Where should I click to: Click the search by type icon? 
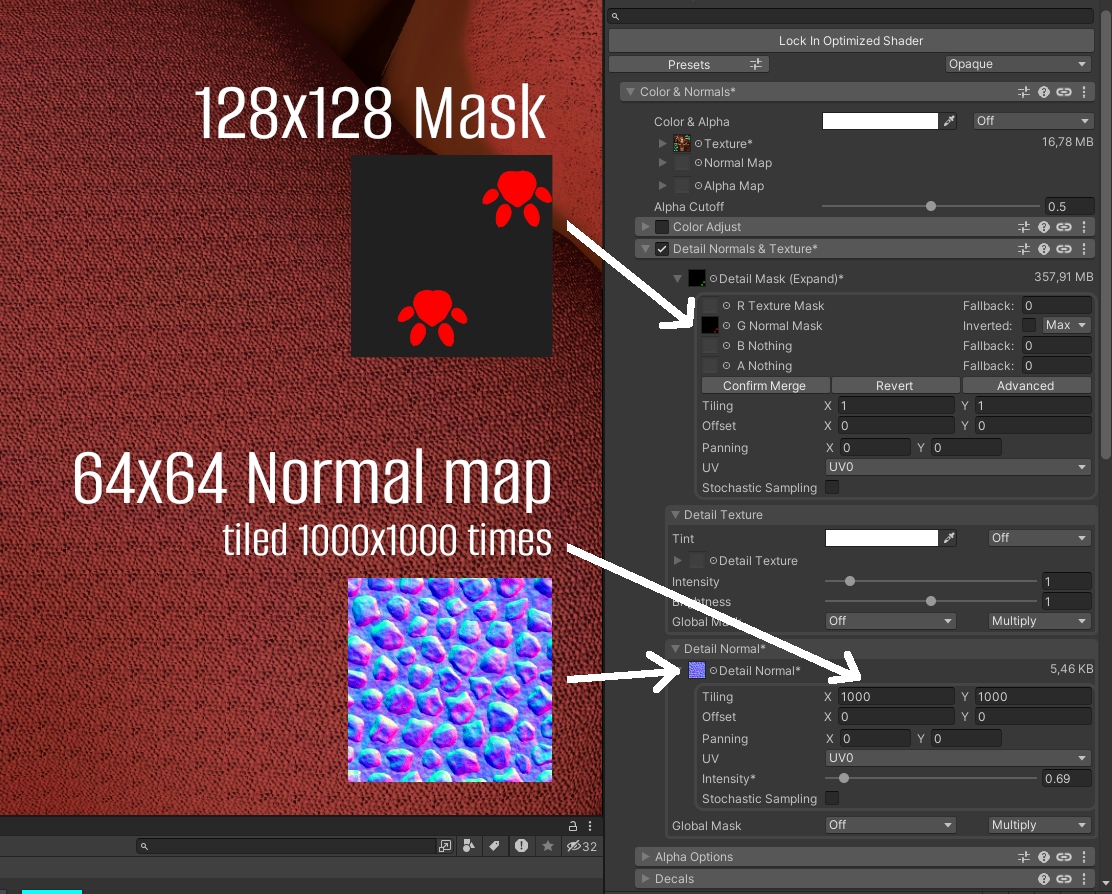click(468, 846)
